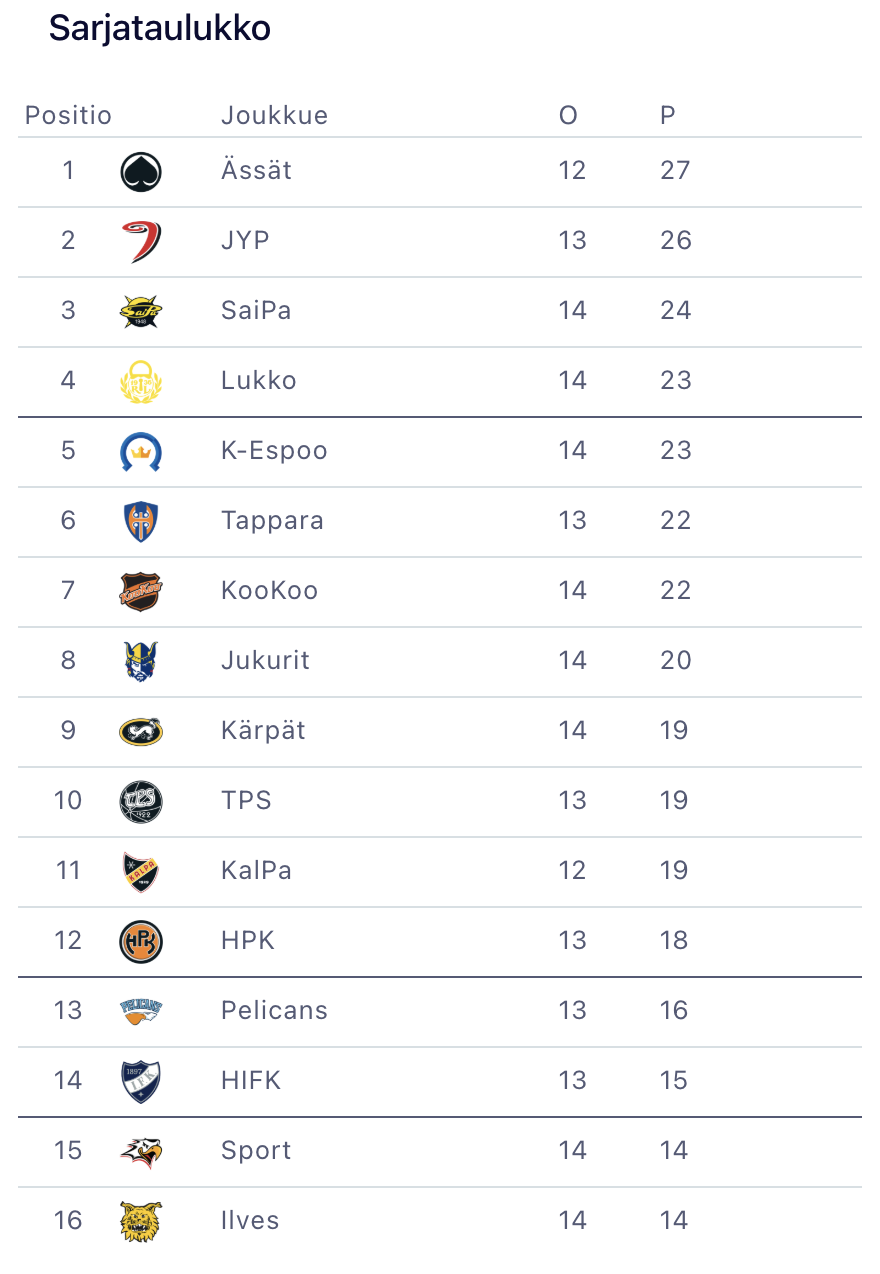The height and width of the screenshot is (1274, 880).
Task: Click the Sport eagle logo
Action: coord(141,1151)
